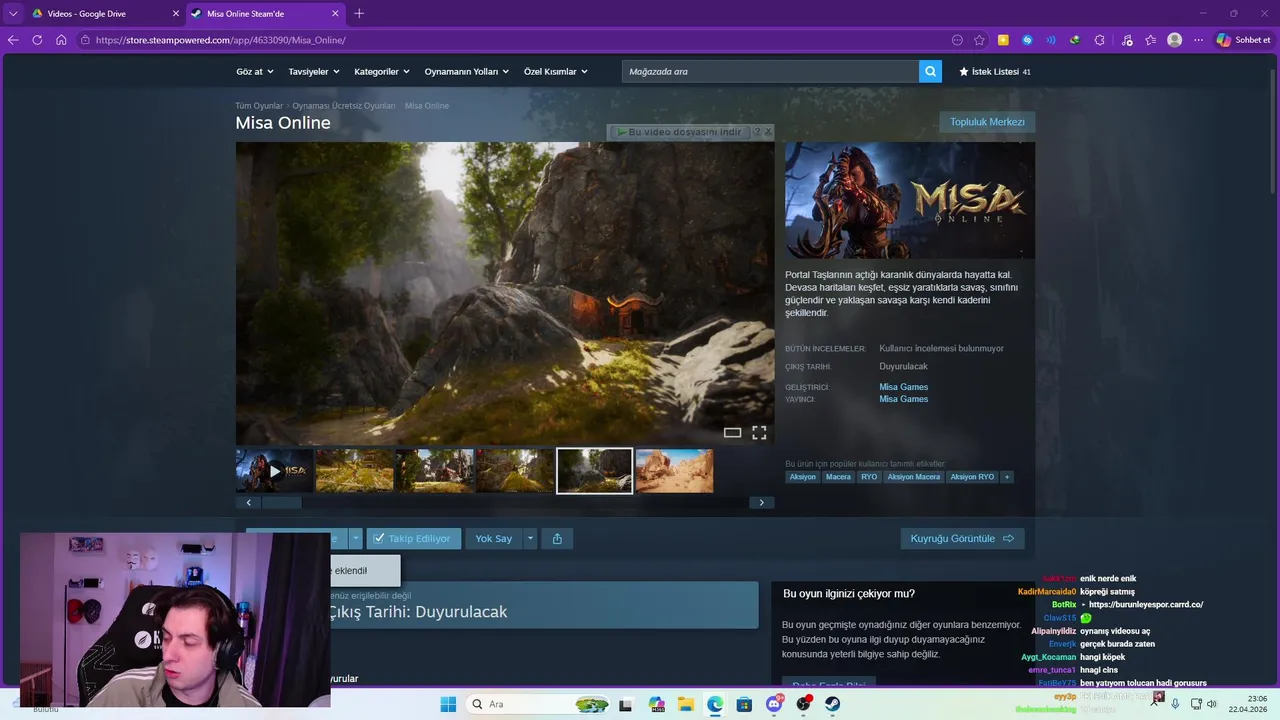The image size is (1280, 720).
Task: Open the Misa Games developer link
Action: [903, 387]
